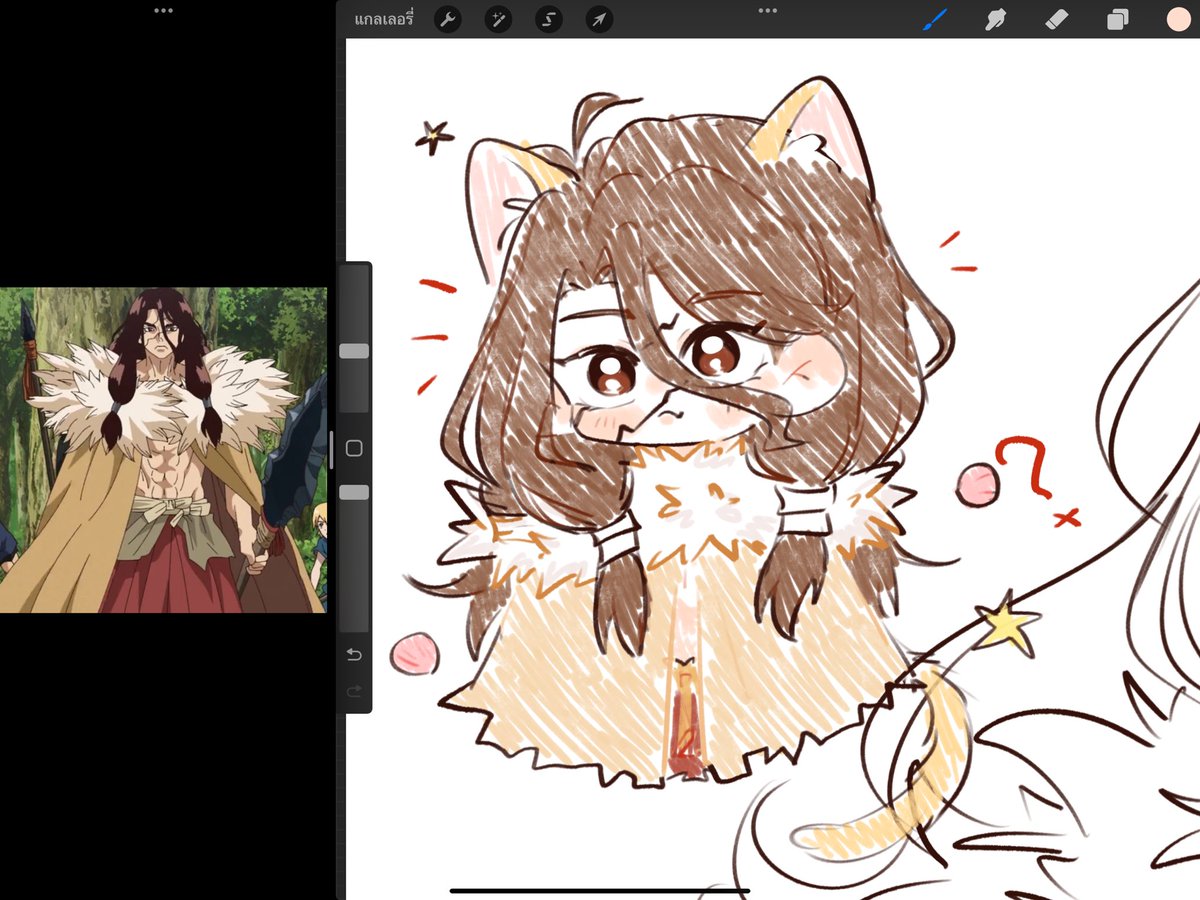Image resolution: width=1200 pixels, height=900 pixels.
Task: Select the Transform arrow tool
Action: click(x=599, y=19)
